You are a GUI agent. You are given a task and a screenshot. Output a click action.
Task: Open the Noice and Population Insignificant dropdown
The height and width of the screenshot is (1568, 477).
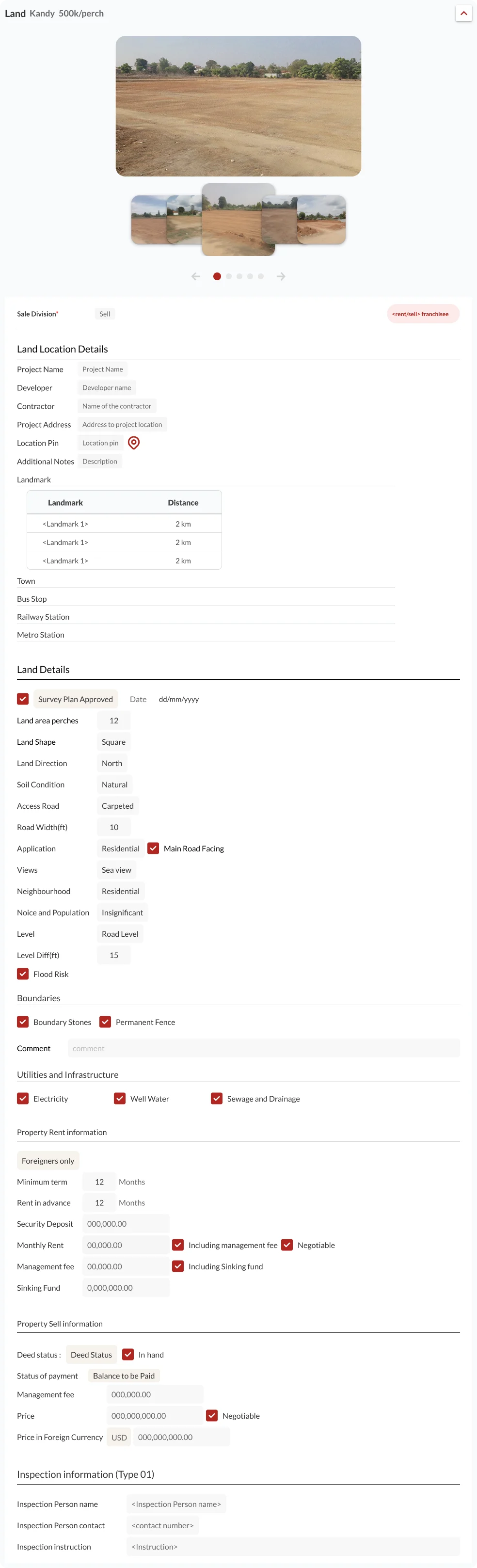point(122,912)
